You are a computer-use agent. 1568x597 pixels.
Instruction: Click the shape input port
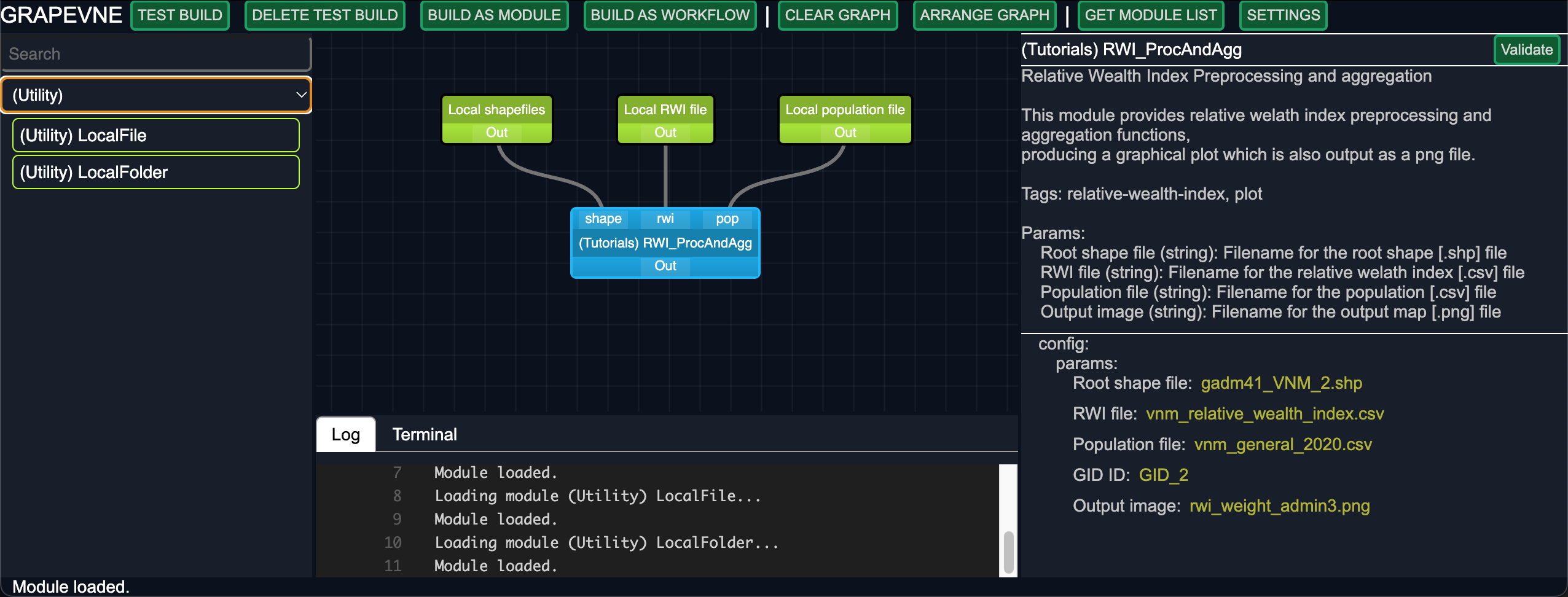603,219
